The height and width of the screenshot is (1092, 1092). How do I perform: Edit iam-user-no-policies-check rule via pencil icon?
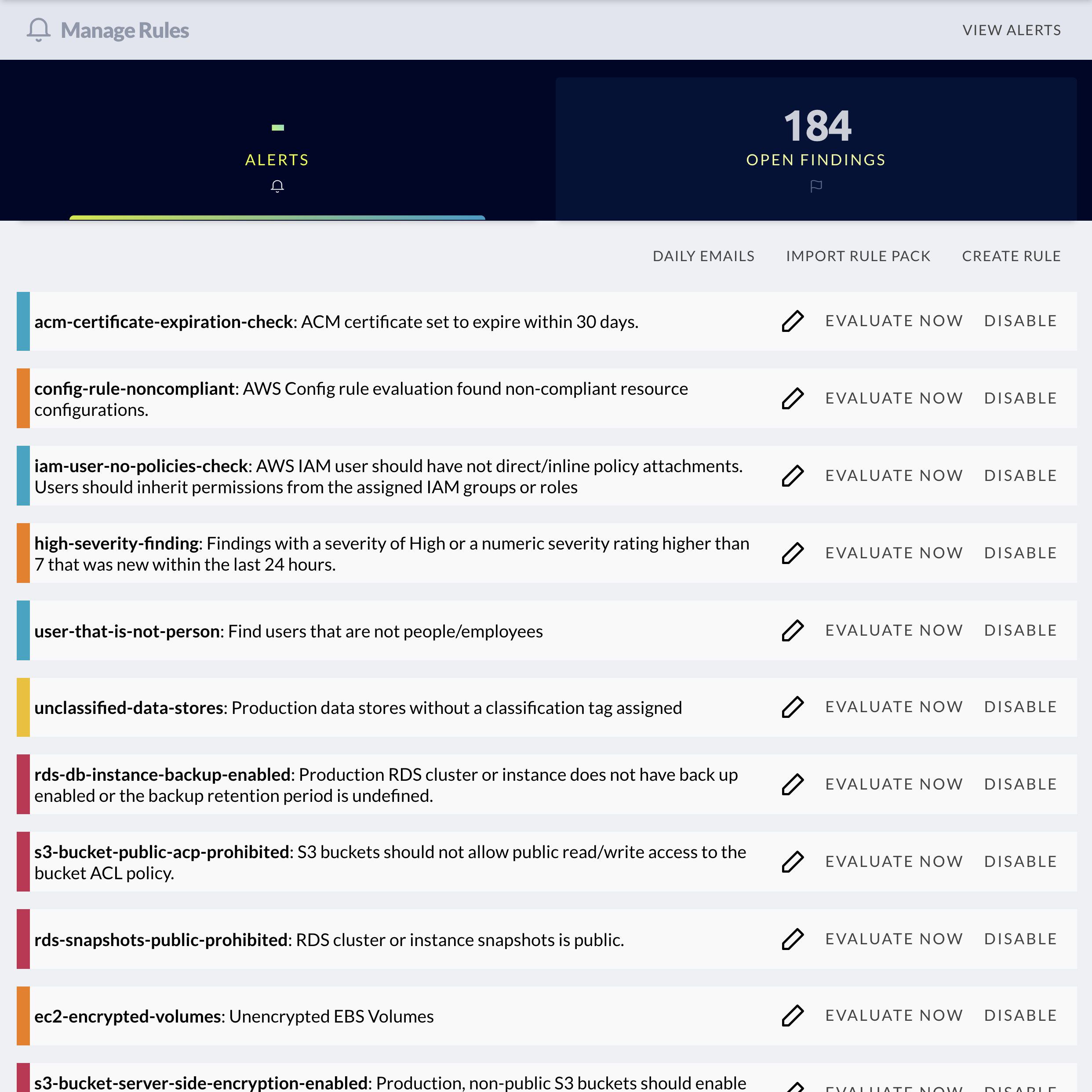(793, 476)
